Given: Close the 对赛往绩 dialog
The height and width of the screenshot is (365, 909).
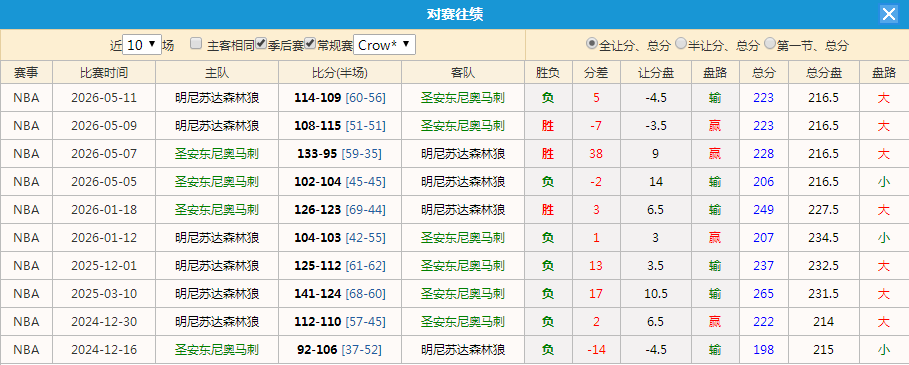Looking at the screenshot, I should pyautogui.click(x=889, y=14).
